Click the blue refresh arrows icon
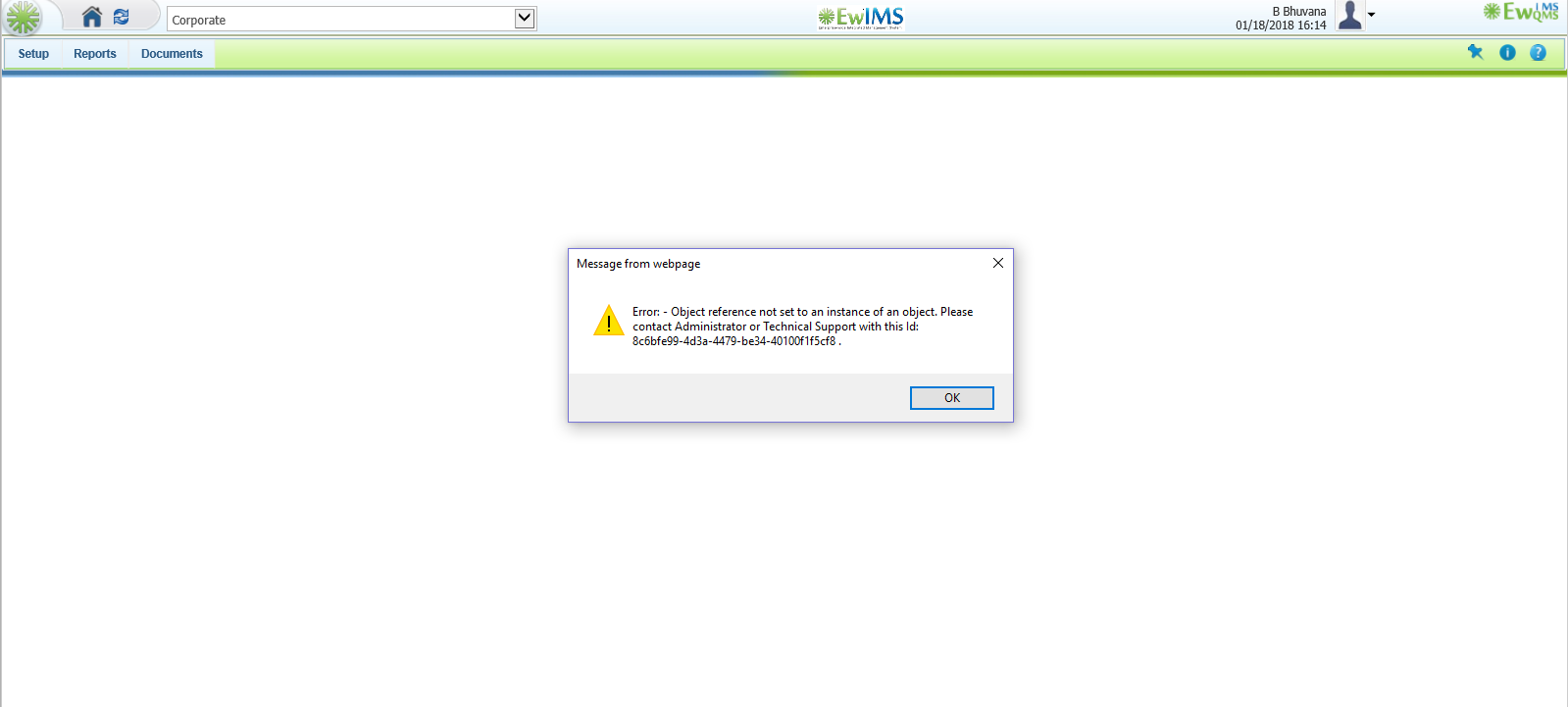The image size is (1568, 707). point(122,17)
